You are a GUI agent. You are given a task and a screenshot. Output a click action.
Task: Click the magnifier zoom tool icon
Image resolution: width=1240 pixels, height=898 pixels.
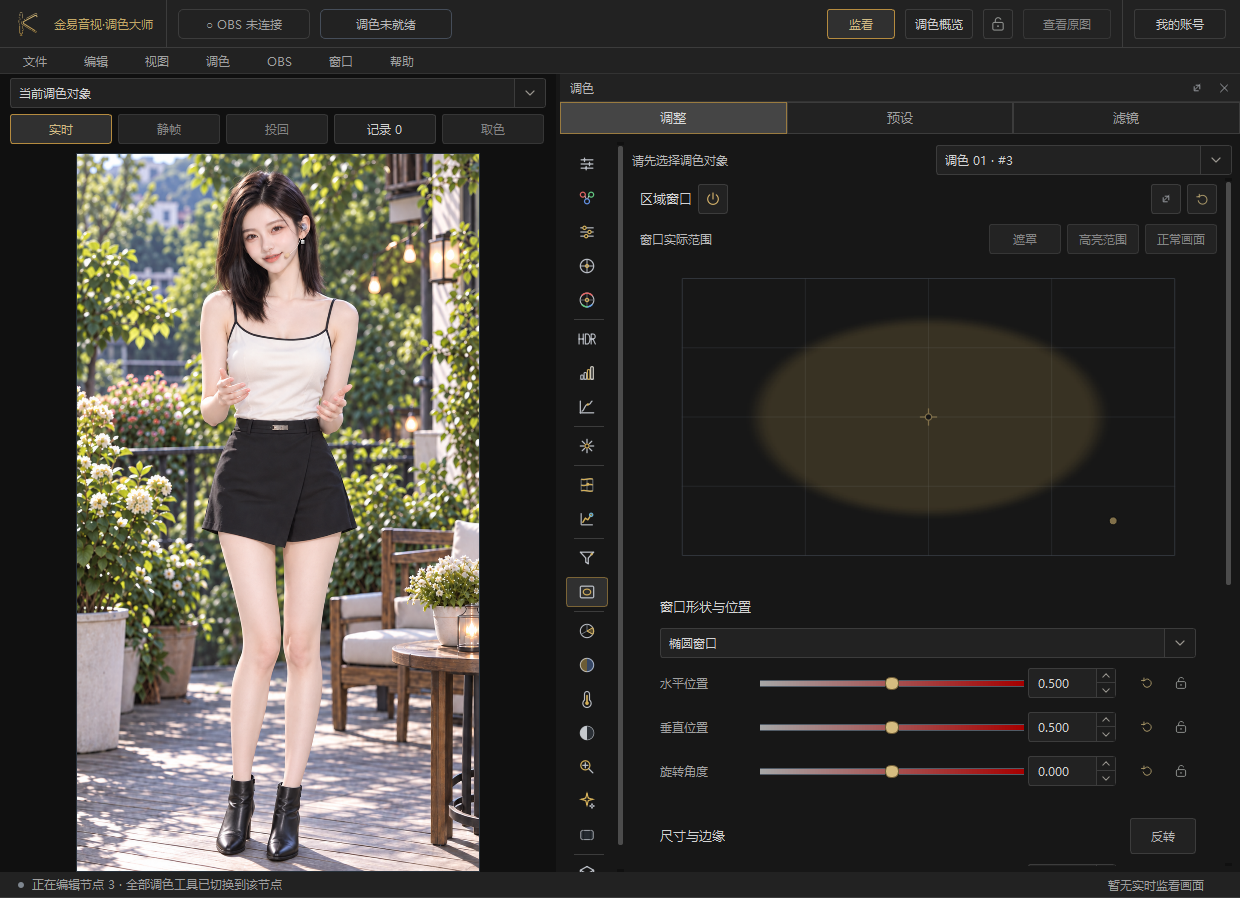587,767
